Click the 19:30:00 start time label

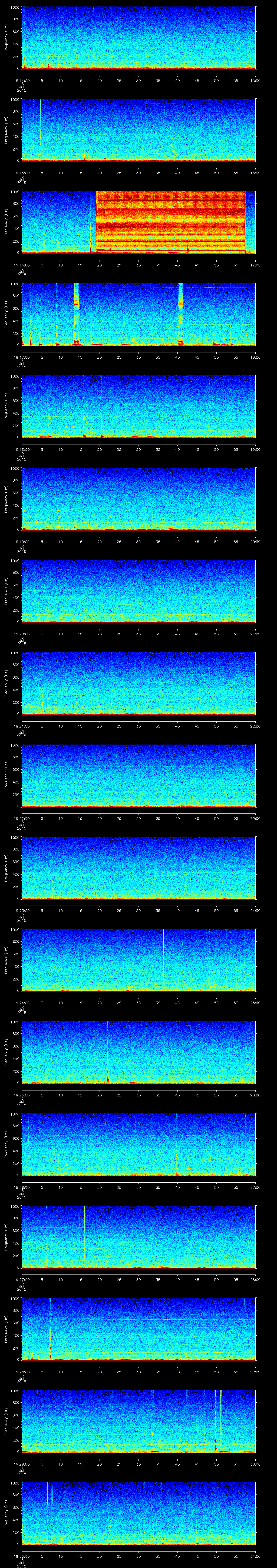click(x=21, y=1556)
